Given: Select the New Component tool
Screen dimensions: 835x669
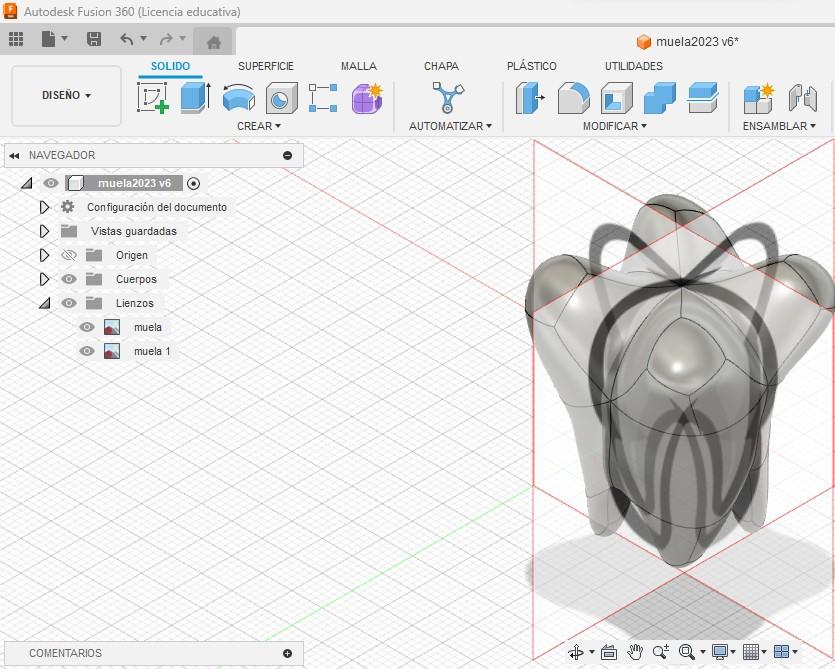Looking at the screenshot, I should click(758, 97).
